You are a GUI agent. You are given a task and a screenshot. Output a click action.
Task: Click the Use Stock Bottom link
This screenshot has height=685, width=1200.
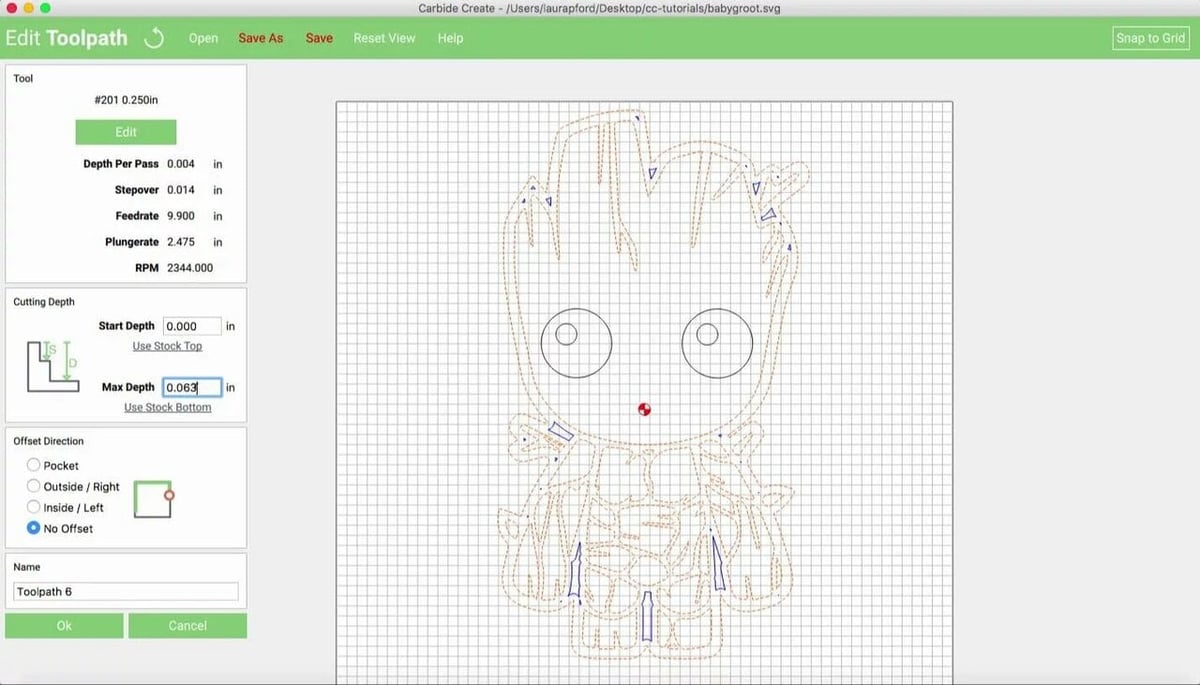click(x=167, y=407)
